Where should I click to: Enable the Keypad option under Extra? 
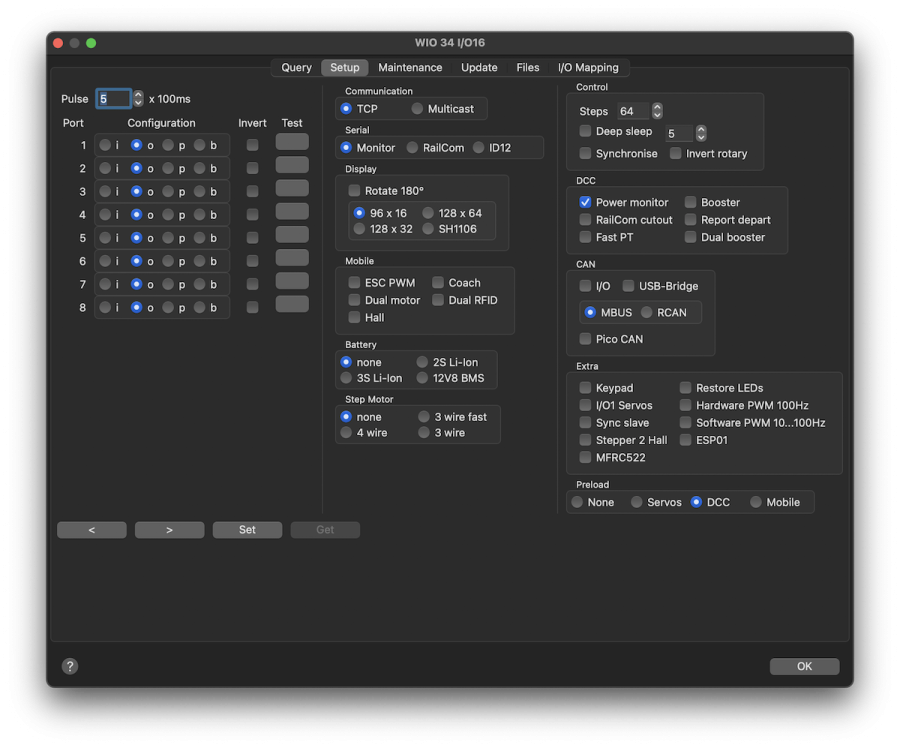(585, 387)
